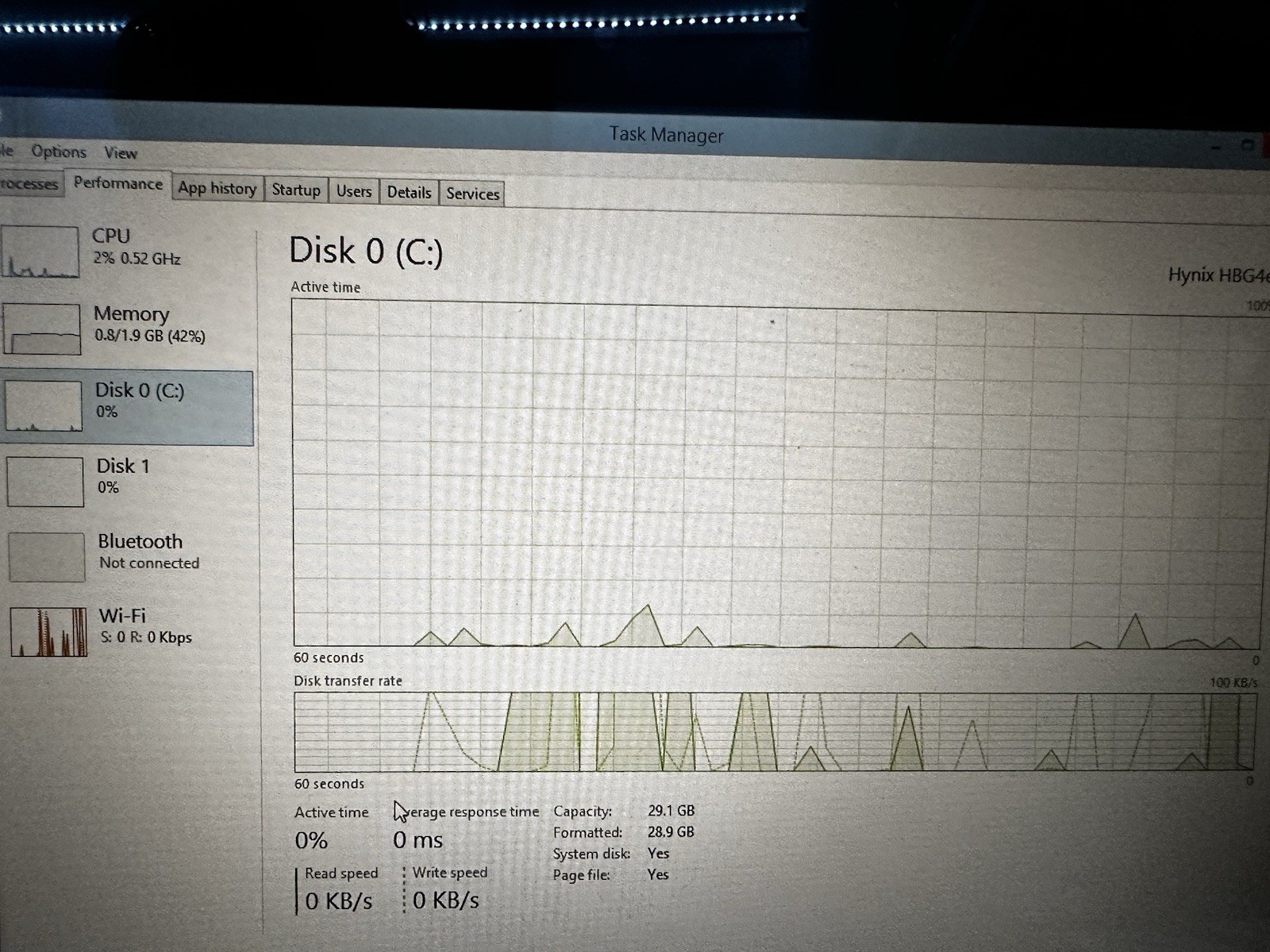The image size is (1270, 952).
Task: Click the CPU 2% 0.52 GHz label
Action: click(137, 247)
